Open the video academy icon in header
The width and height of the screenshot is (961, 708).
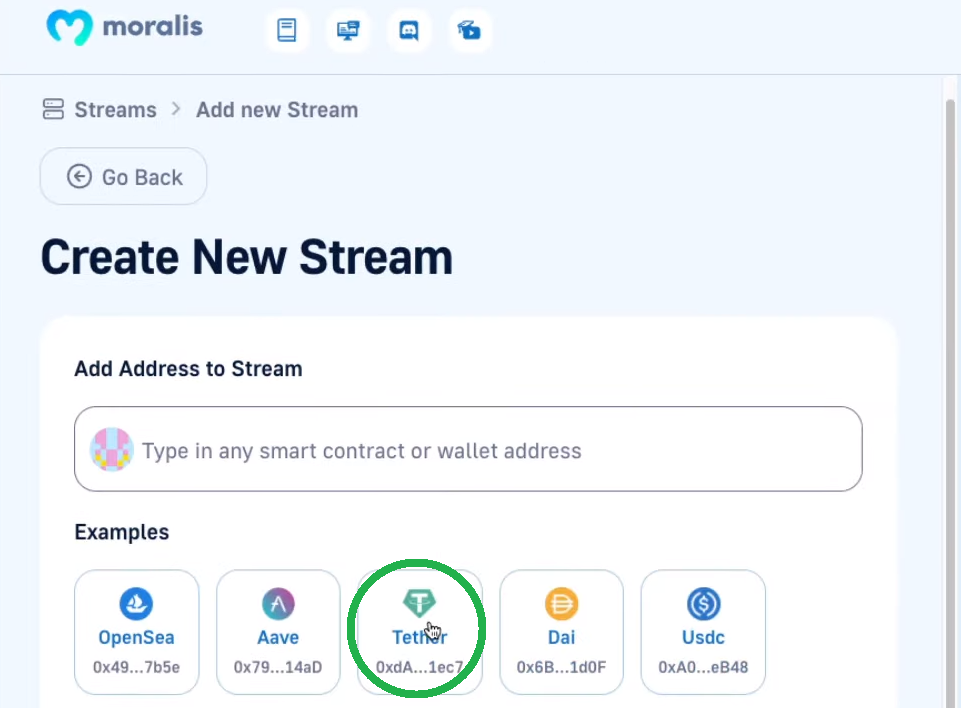pyautogui.click(x=469, y=30)
